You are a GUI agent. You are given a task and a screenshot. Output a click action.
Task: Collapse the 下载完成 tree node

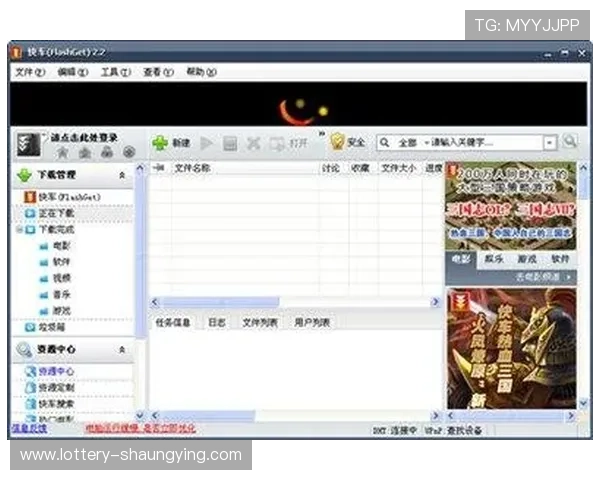tap(18, 230)
